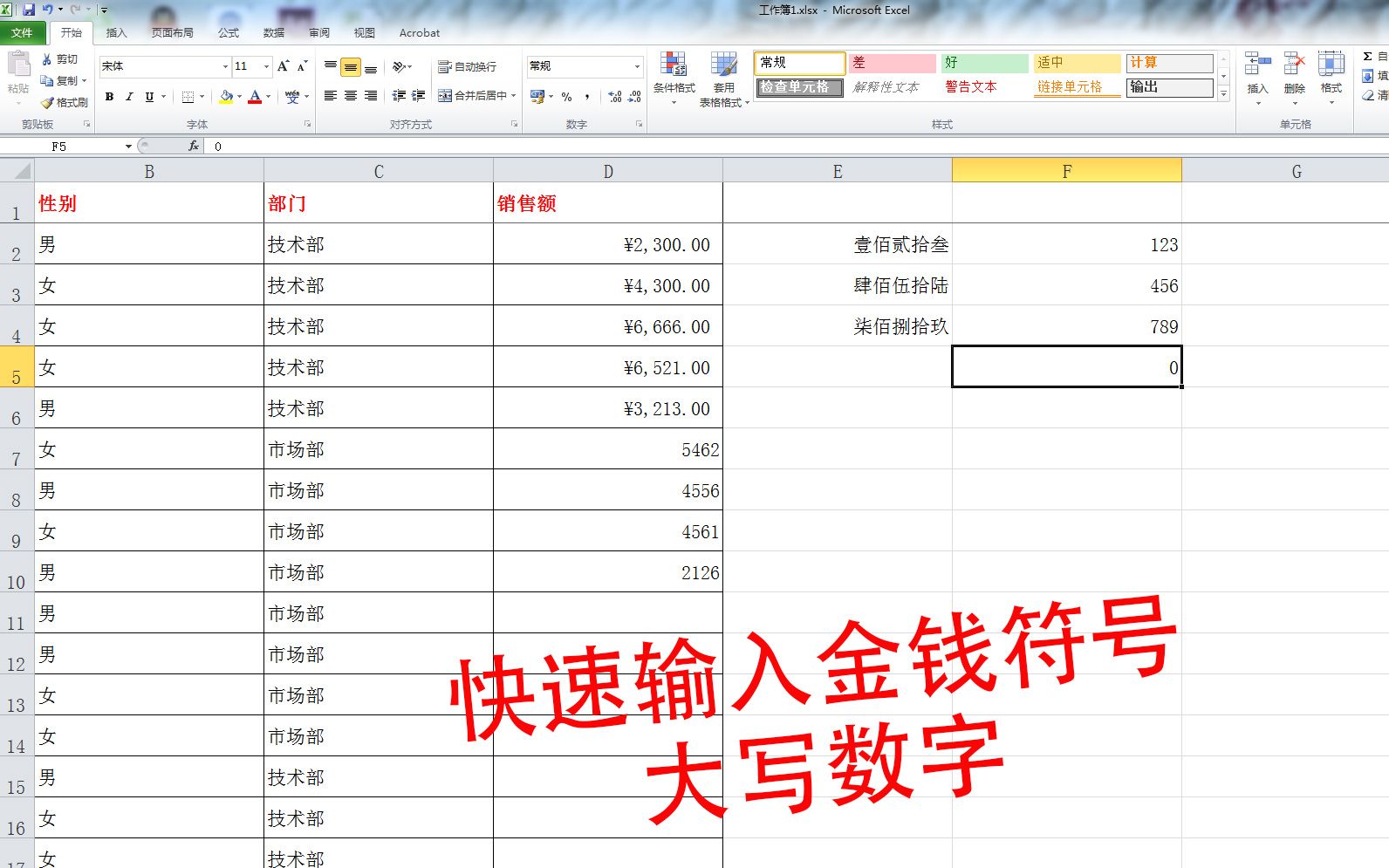Expand the font color dropdown arrow
1389x868 pixels.
tap(268, 97)
